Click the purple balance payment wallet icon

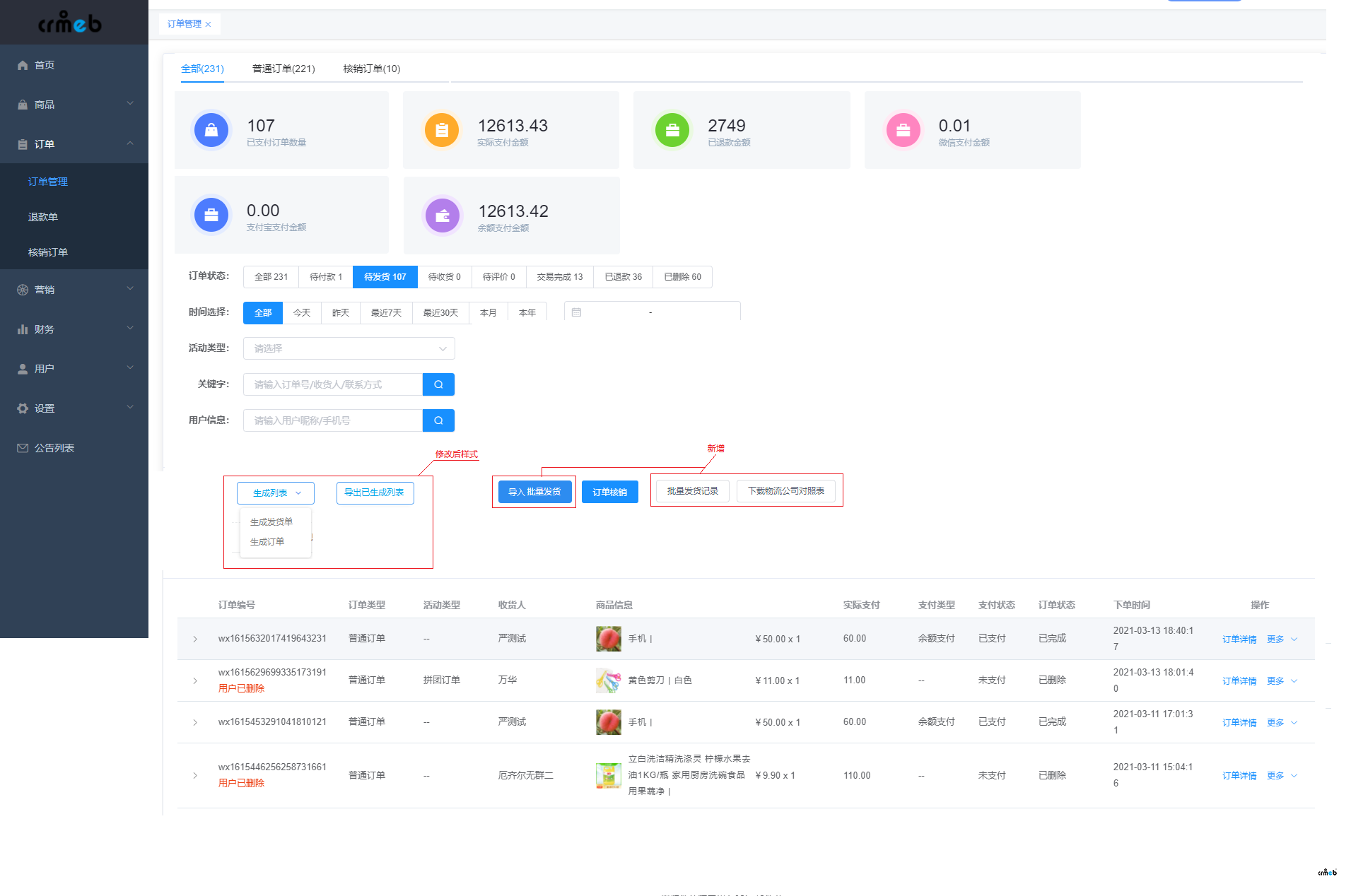click(x=442, y=216)
